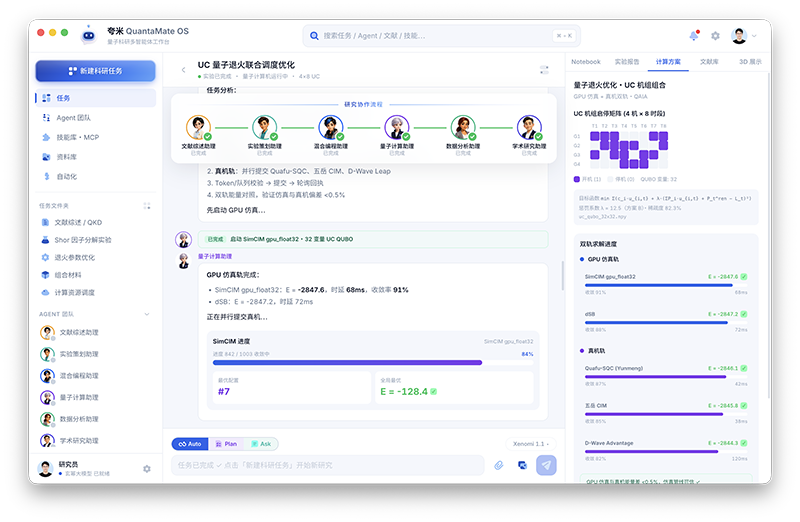Switch to the Notebook tab
This screenshot has width=800, height=522.
(586, 62)
